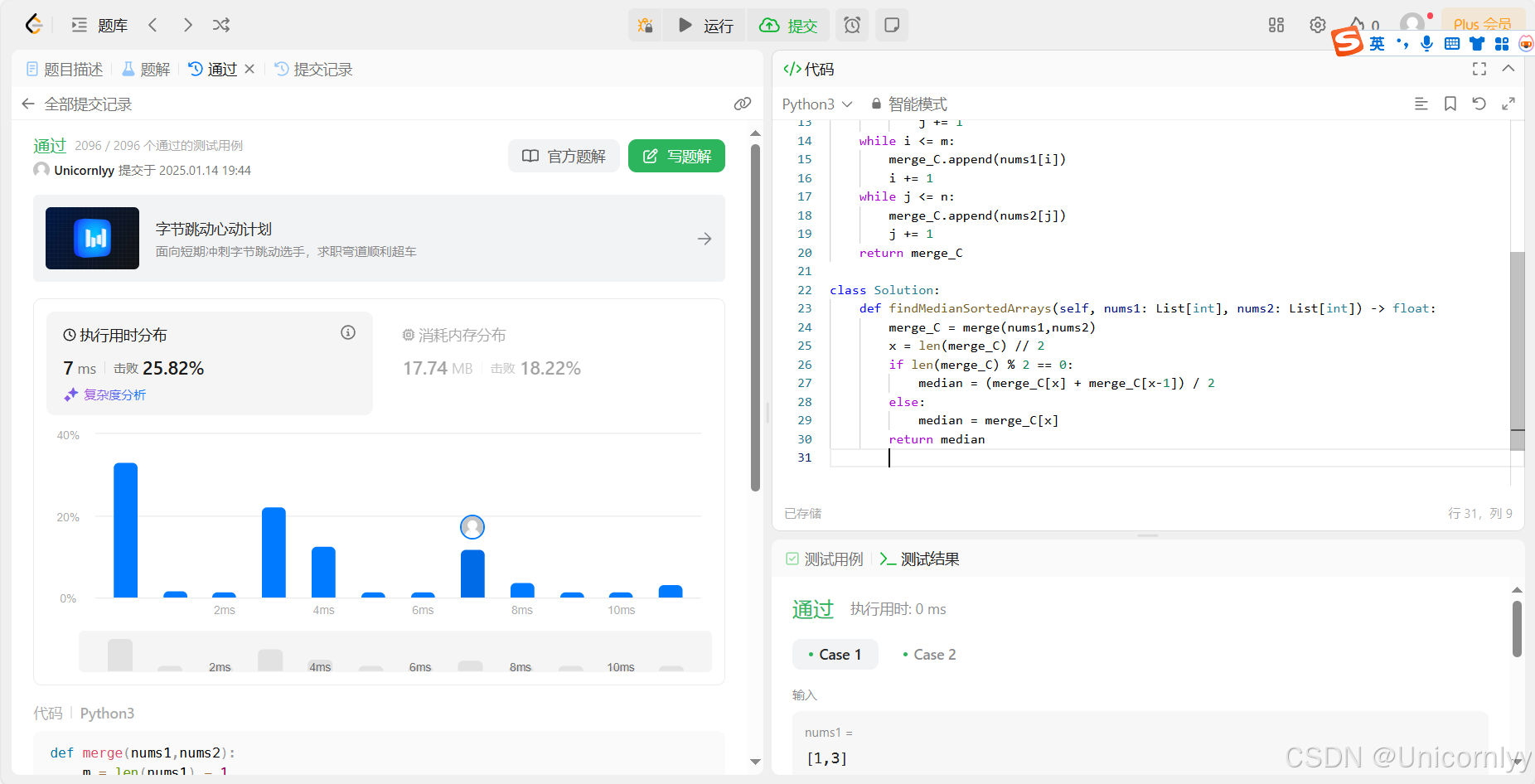Click the highlighted 7ms distribution bar
This screenshot has width=1535, height=784.
pos(472,573)
